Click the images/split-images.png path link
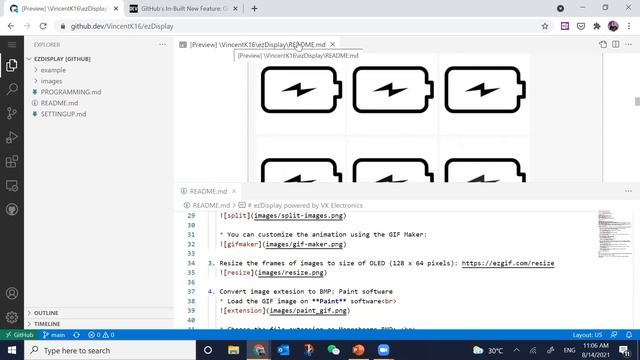This screenshot has height=360, width=640. tap(298, 216)
